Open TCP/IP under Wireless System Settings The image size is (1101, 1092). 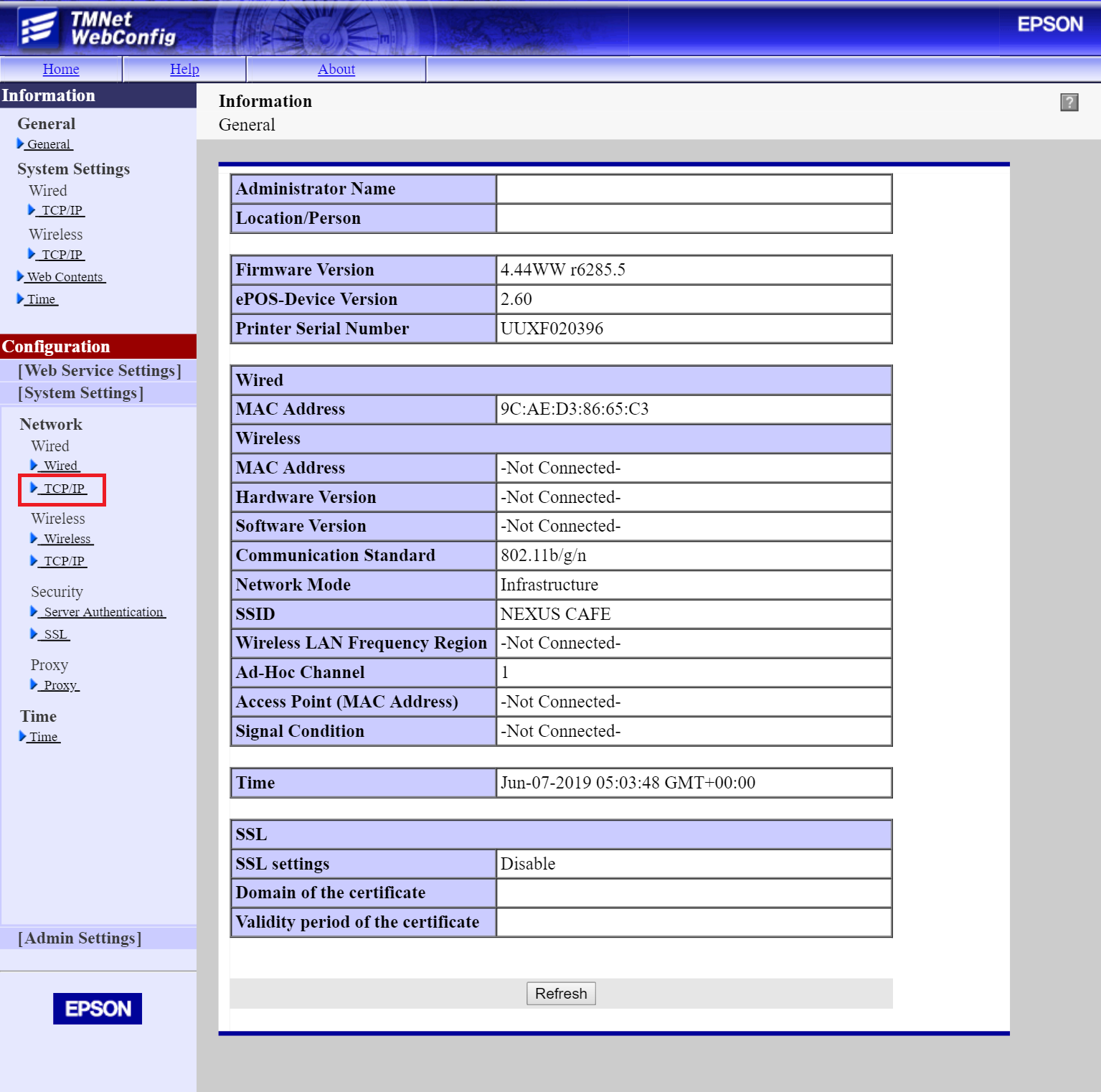pyautogui.click(x=63, y=254)
